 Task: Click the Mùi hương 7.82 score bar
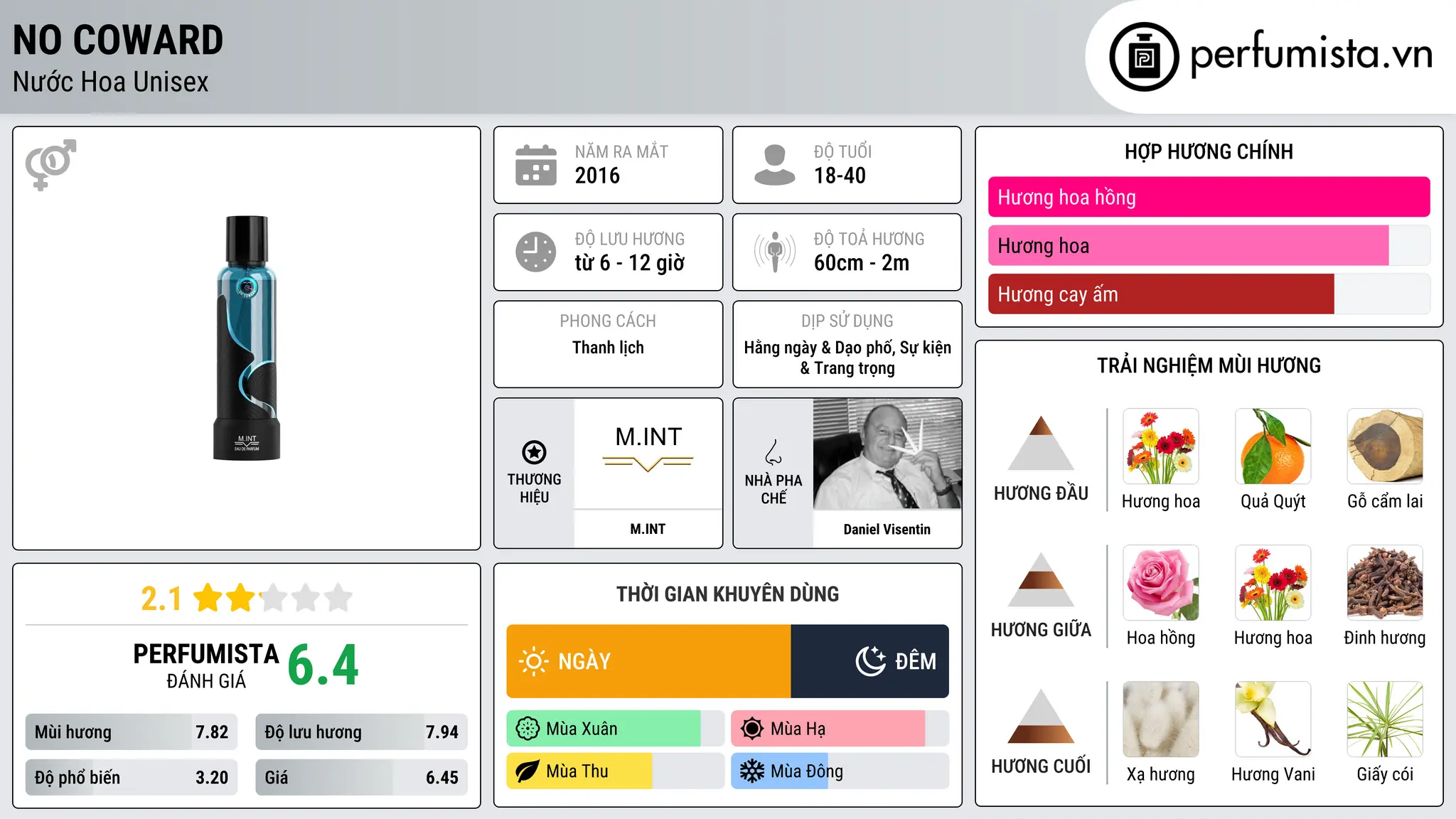point(132,732)
